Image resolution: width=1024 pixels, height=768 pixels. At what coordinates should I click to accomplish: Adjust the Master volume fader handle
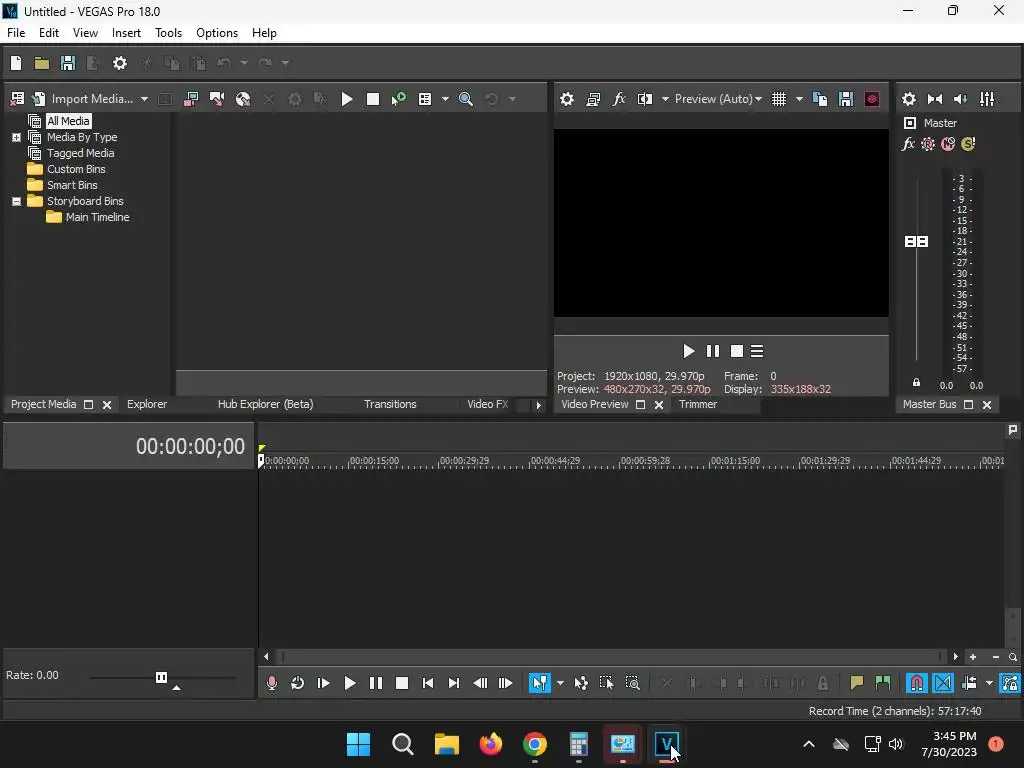tap(916, 242)
